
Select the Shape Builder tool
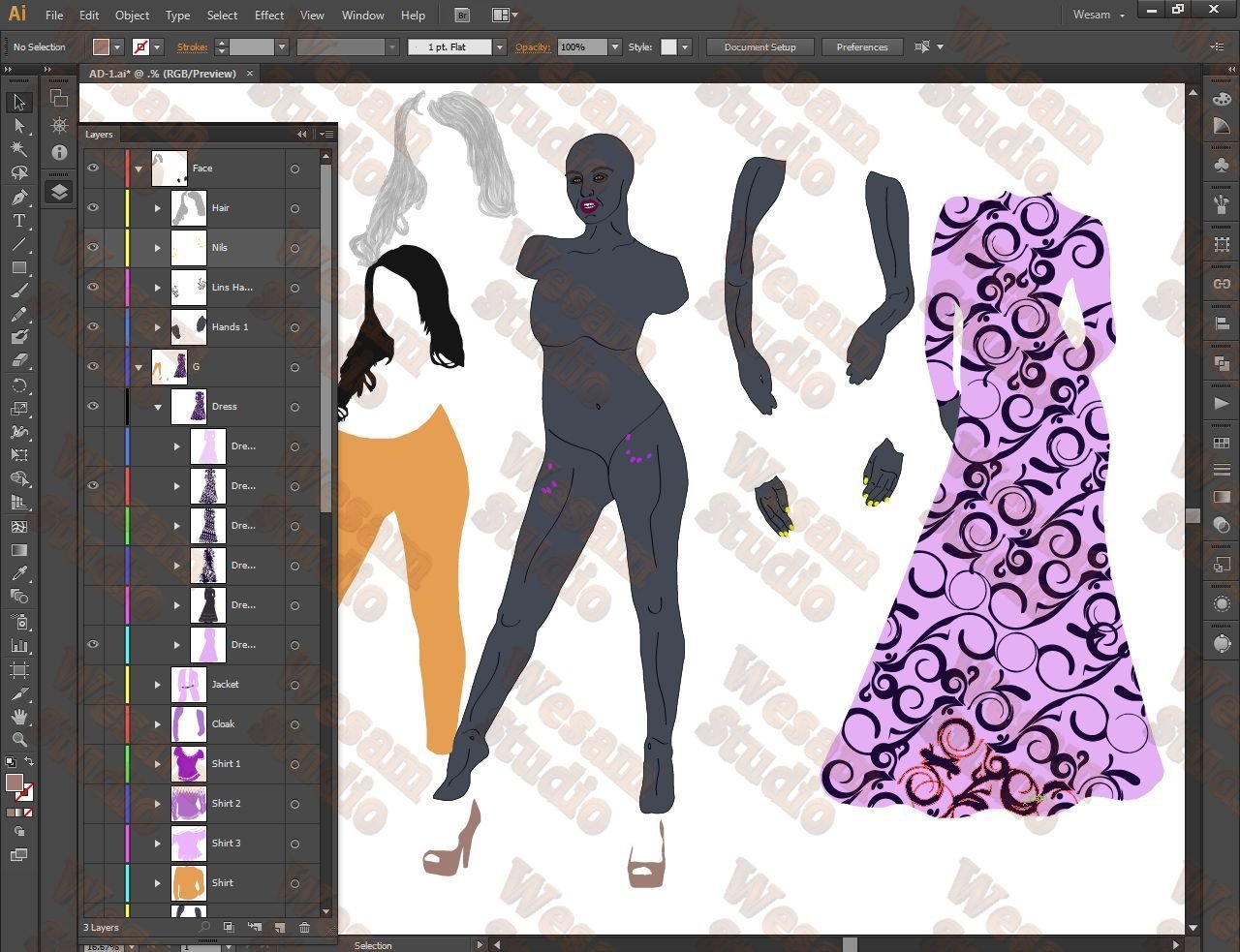coord(18,479)
